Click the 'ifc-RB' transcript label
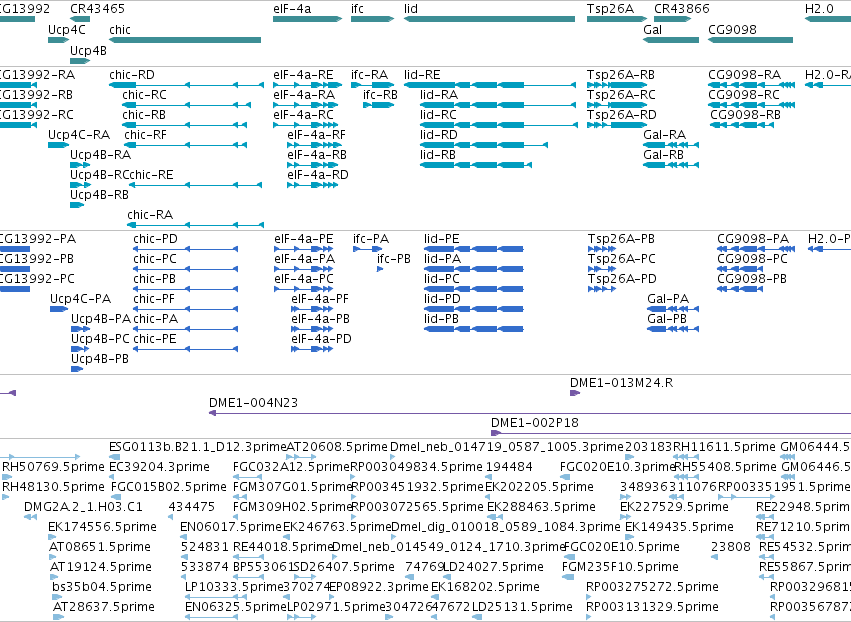Viewport: 851px width, 622px height. coord(380,94)
